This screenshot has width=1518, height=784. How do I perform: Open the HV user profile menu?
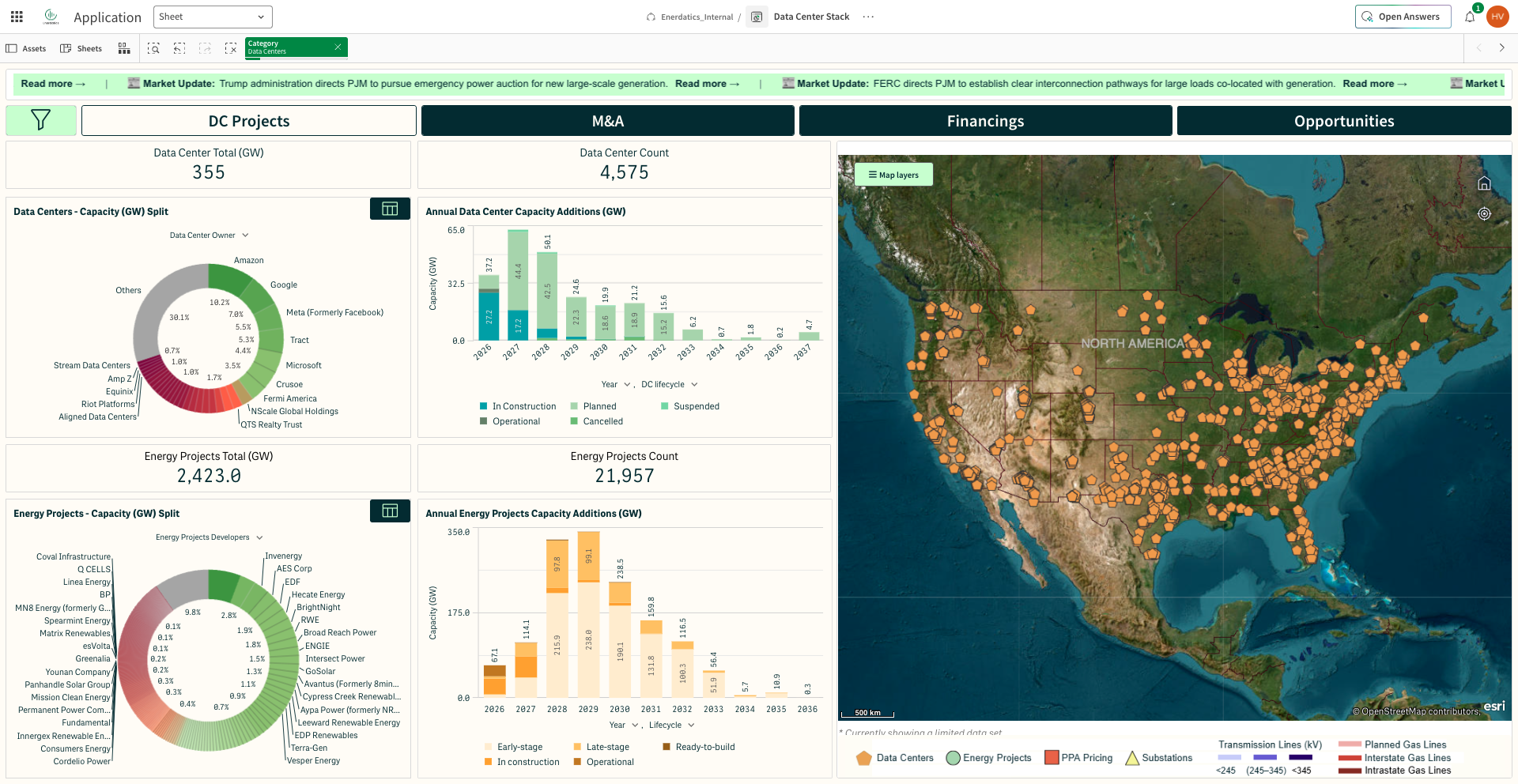tap(1497, 17)
